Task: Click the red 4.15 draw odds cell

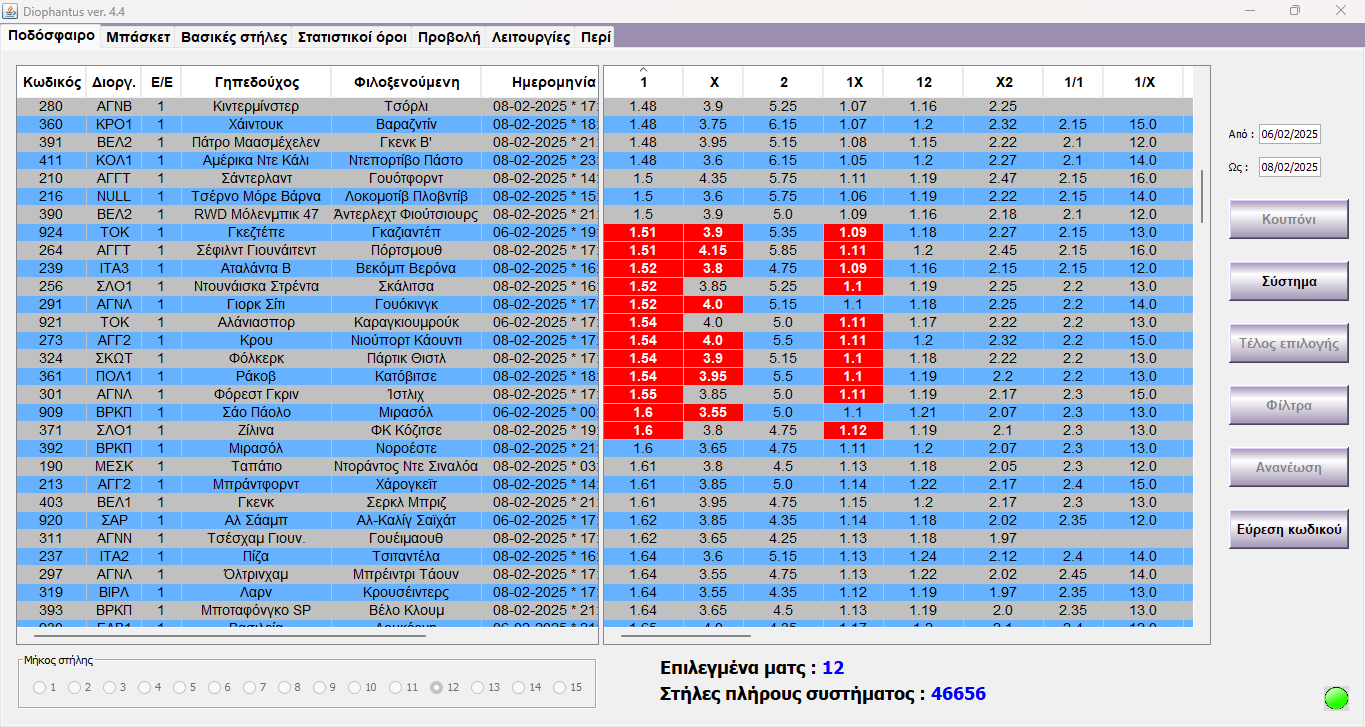Action: coord(713,250)
